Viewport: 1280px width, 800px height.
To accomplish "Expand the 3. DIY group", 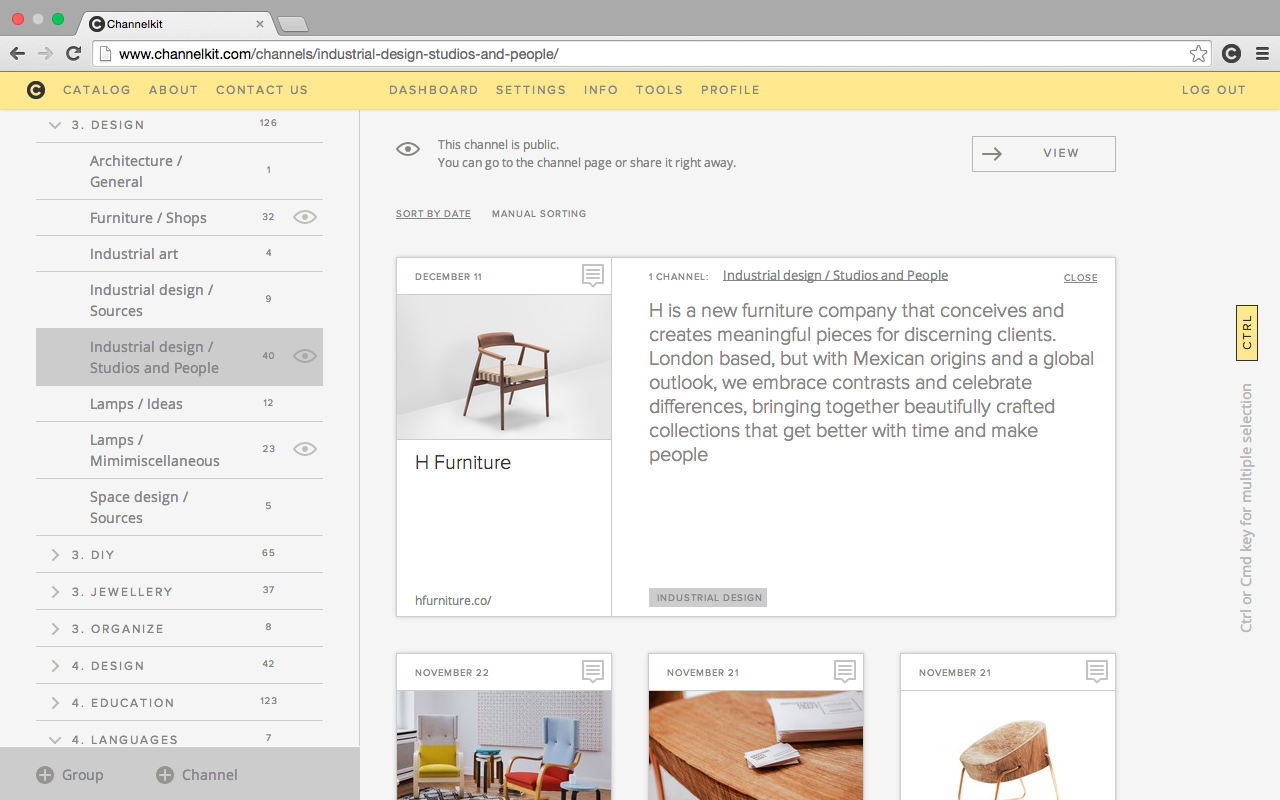I will point(55,555).
